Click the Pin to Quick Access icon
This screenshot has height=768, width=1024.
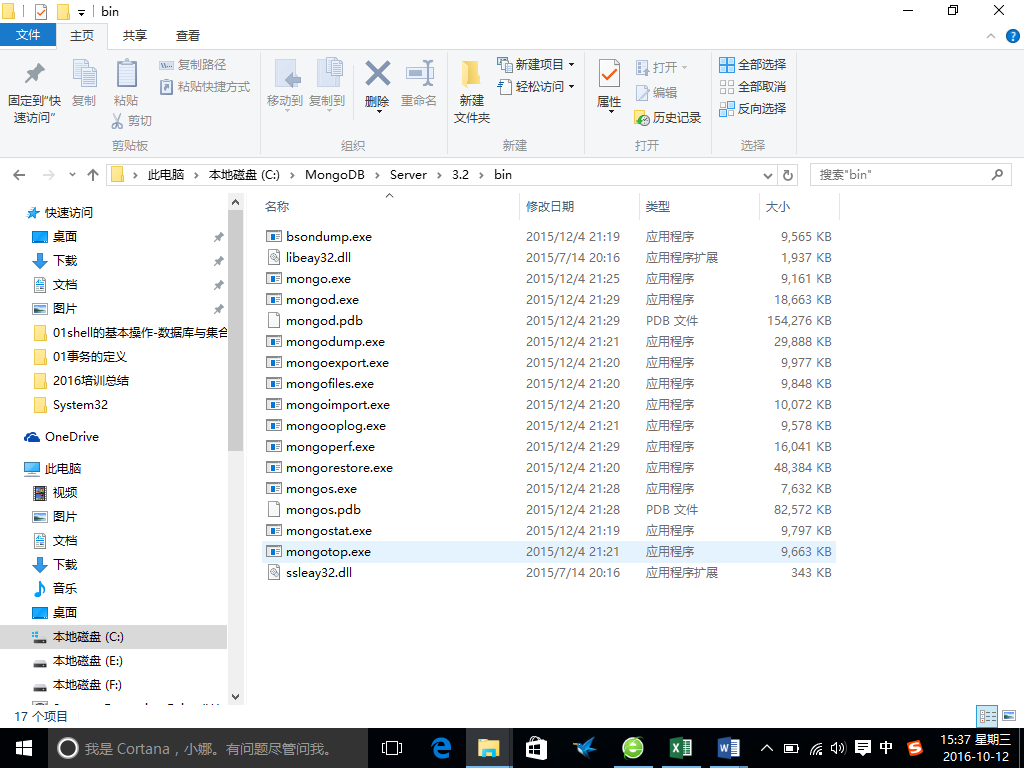34,73
